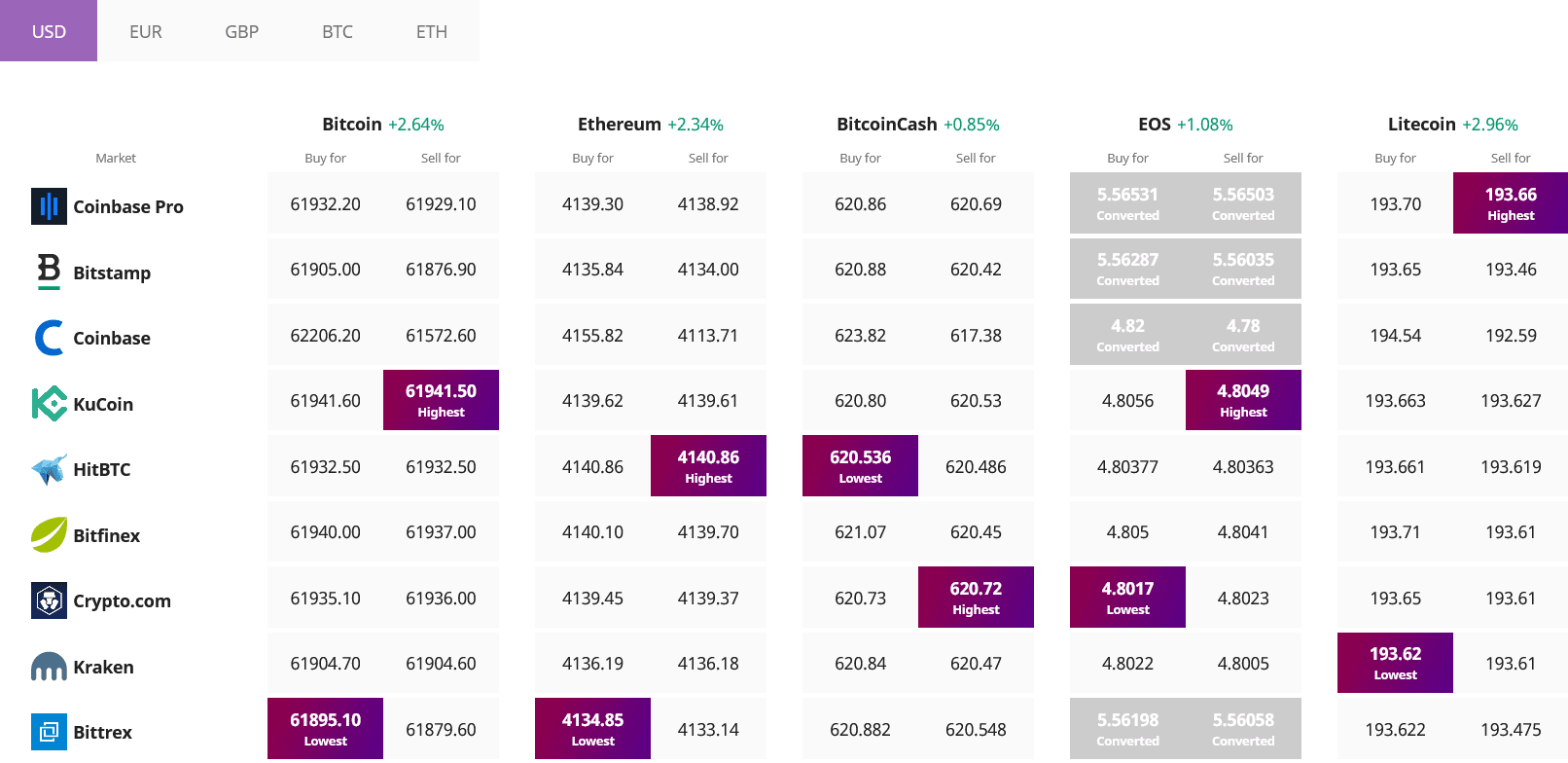Click the Bitstamp logo icon
1568x763 pixels.
point(49,272)
